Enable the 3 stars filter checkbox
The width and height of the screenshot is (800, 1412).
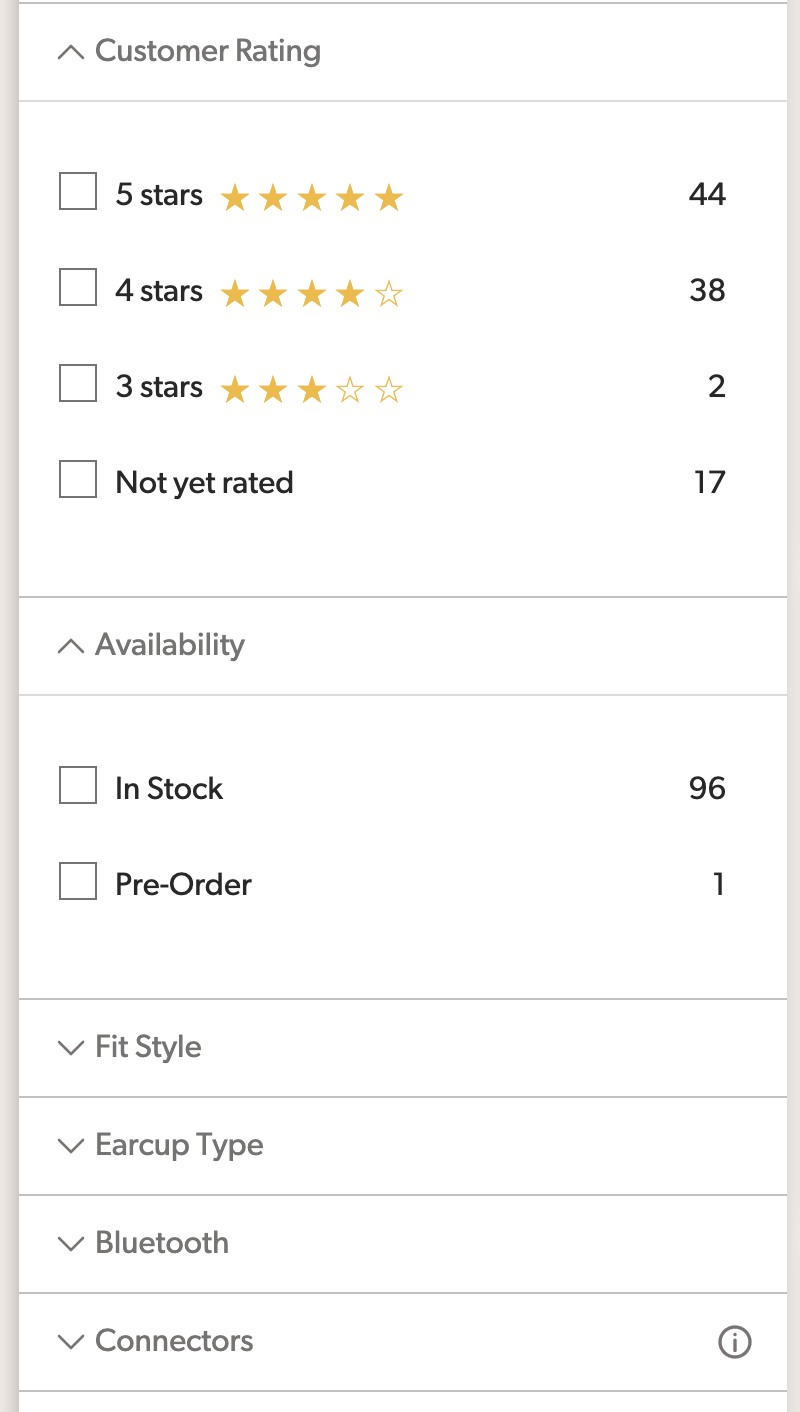(x=78, y=383)
